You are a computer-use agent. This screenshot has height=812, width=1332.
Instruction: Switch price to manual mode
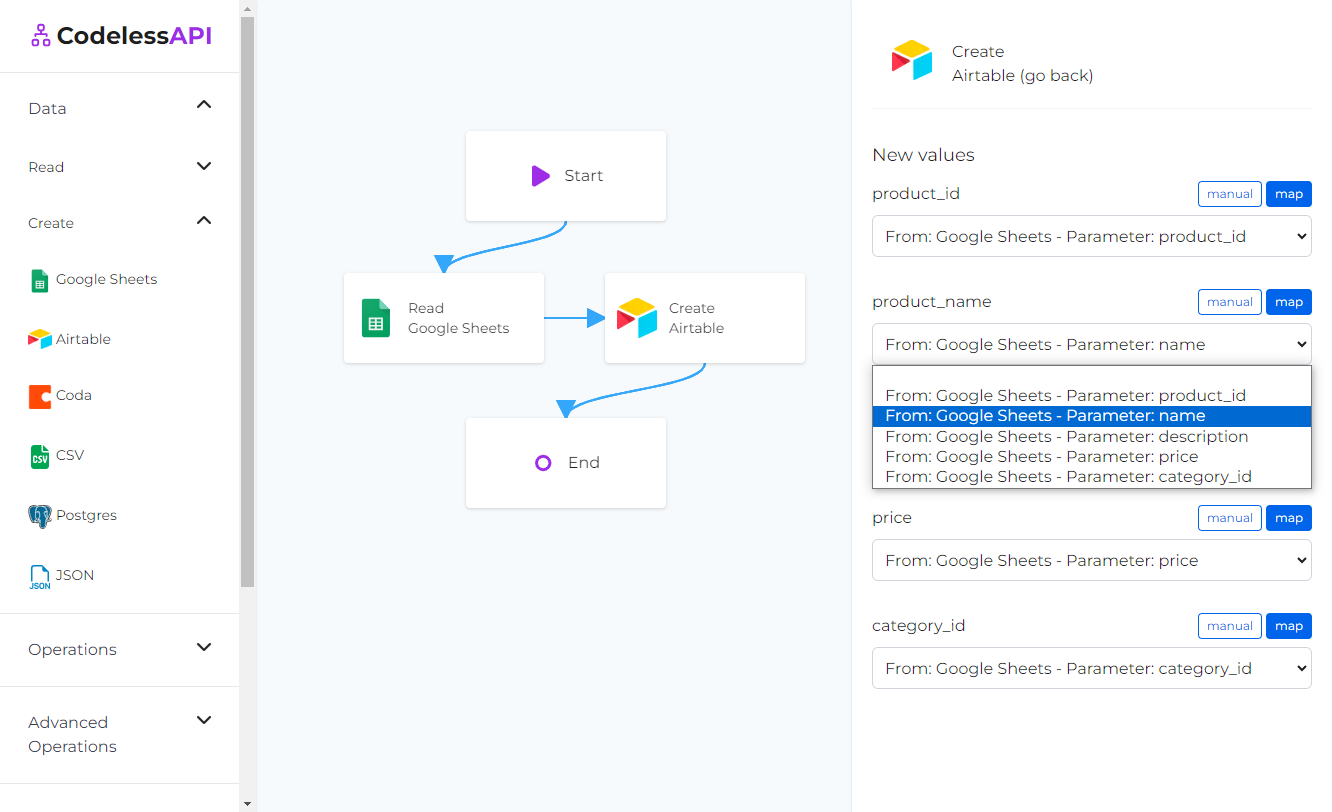(x=1230, y=518)
